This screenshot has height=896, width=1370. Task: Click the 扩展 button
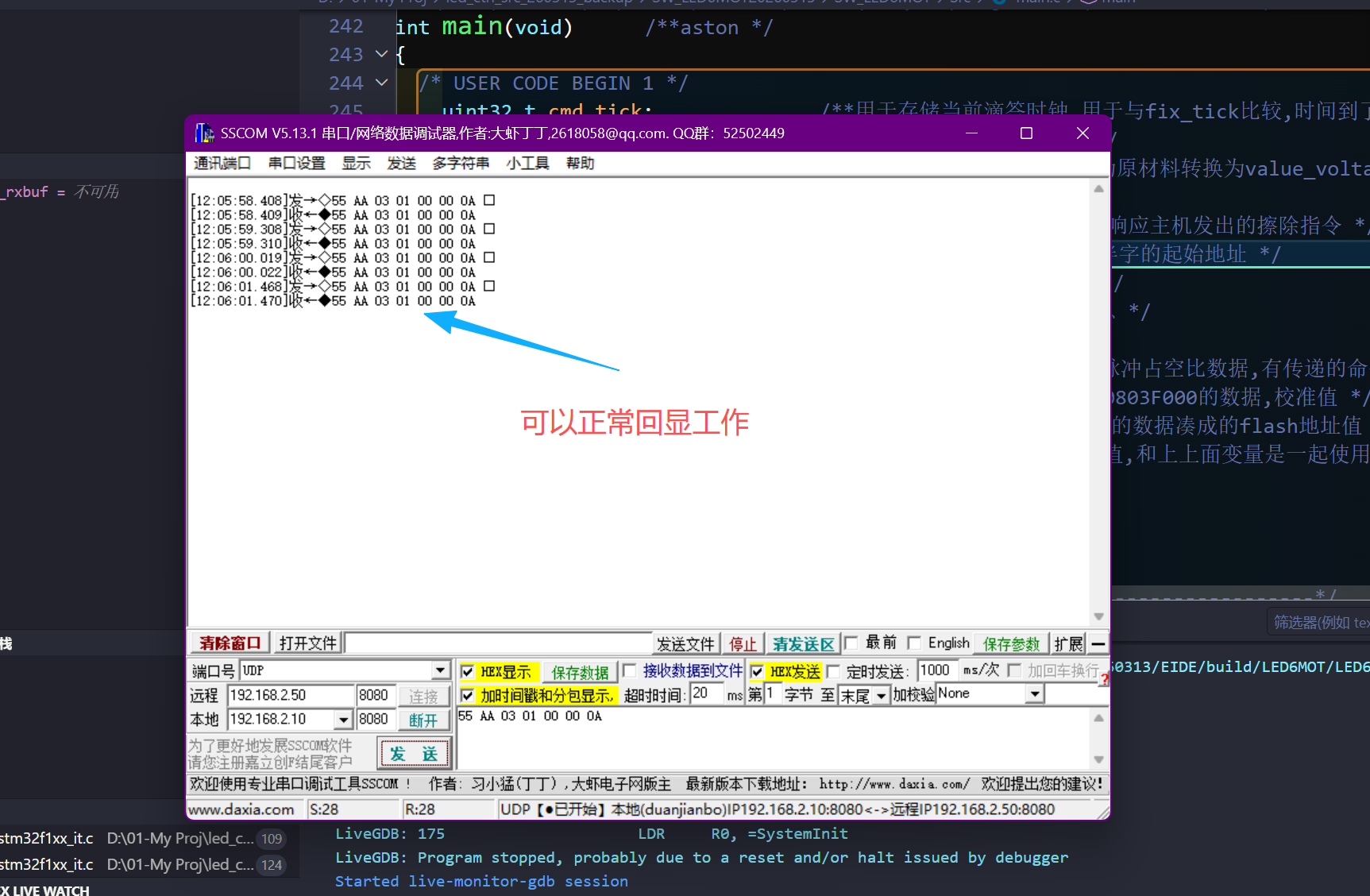[1069, 643]
